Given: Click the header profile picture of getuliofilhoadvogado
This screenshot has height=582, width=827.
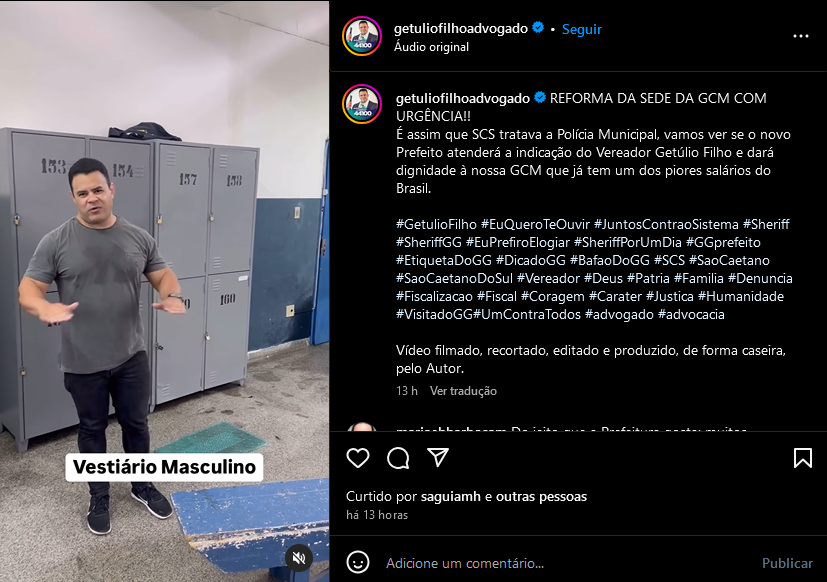Looking at the screenshot, I should 362,36.
